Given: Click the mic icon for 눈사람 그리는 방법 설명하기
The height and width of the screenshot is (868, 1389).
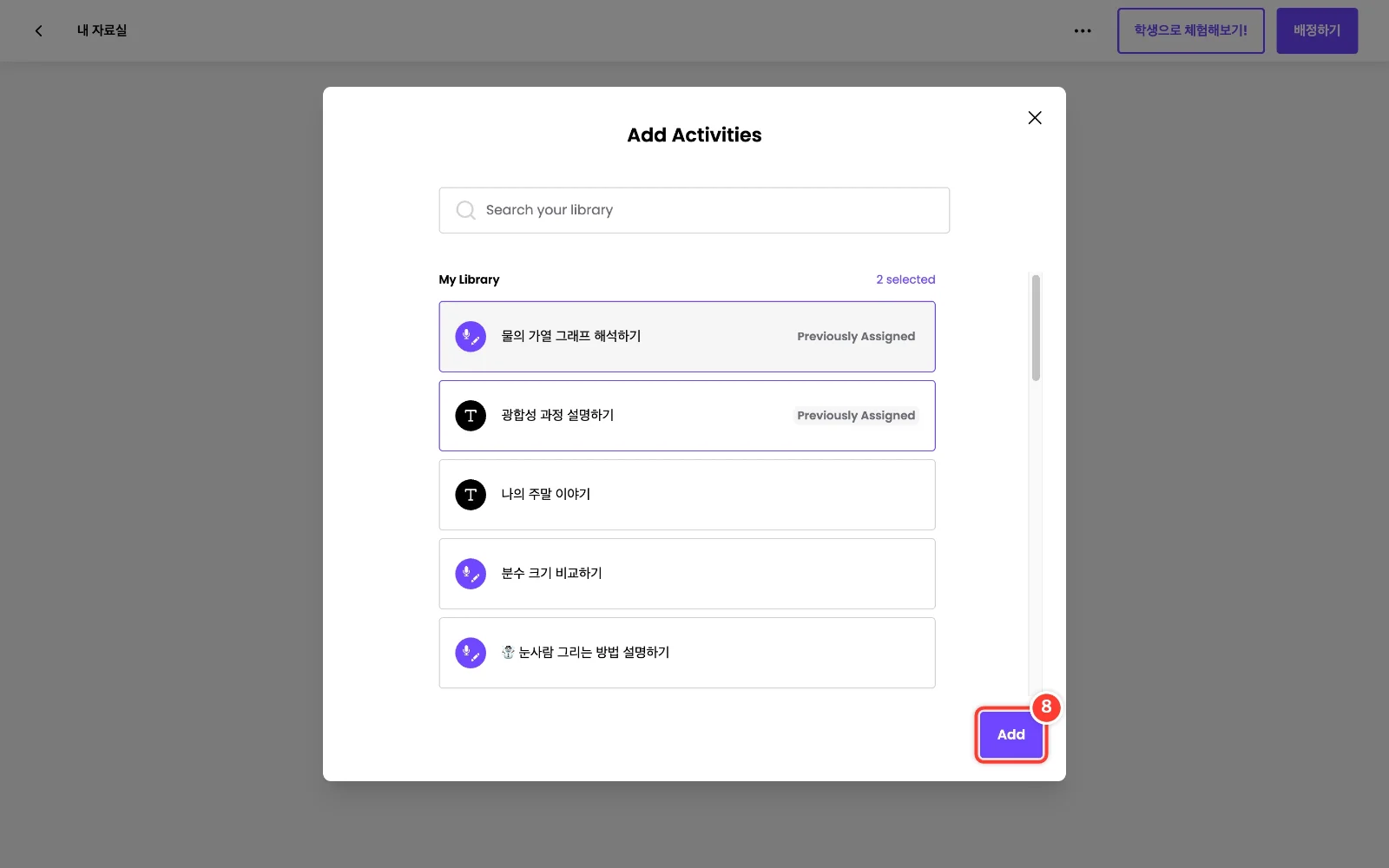Looking at the screenshot, I should [471, 653].
